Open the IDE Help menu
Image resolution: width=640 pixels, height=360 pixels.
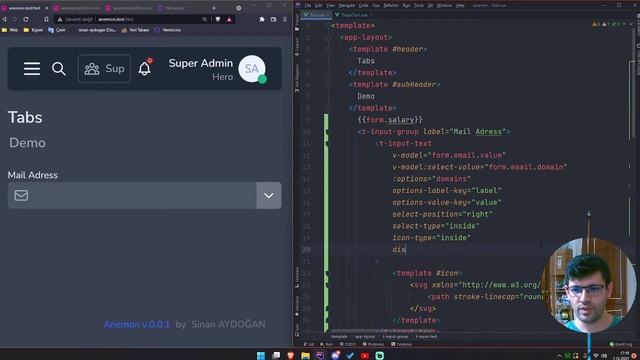click(x=460, y=5)
